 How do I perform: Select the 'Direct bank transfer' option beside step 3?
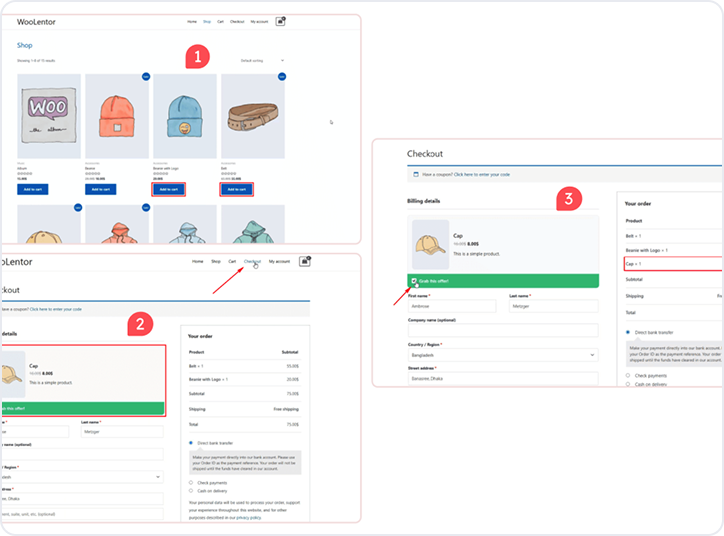pyautogui.click(x=627, y=331)
